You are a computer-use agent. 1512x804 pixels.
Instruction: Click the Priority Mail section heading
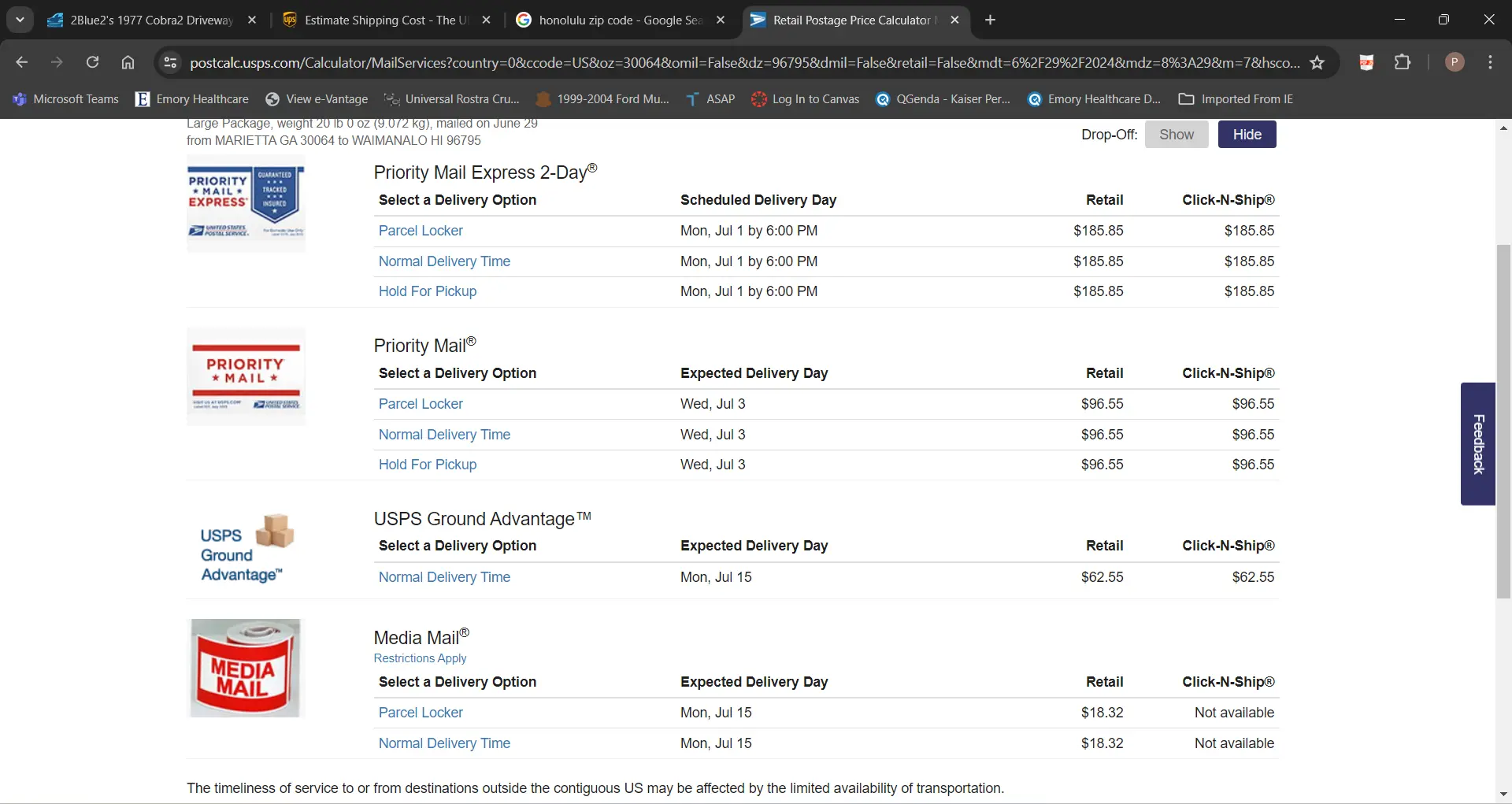pyautogui.click(x=424, y=345)
